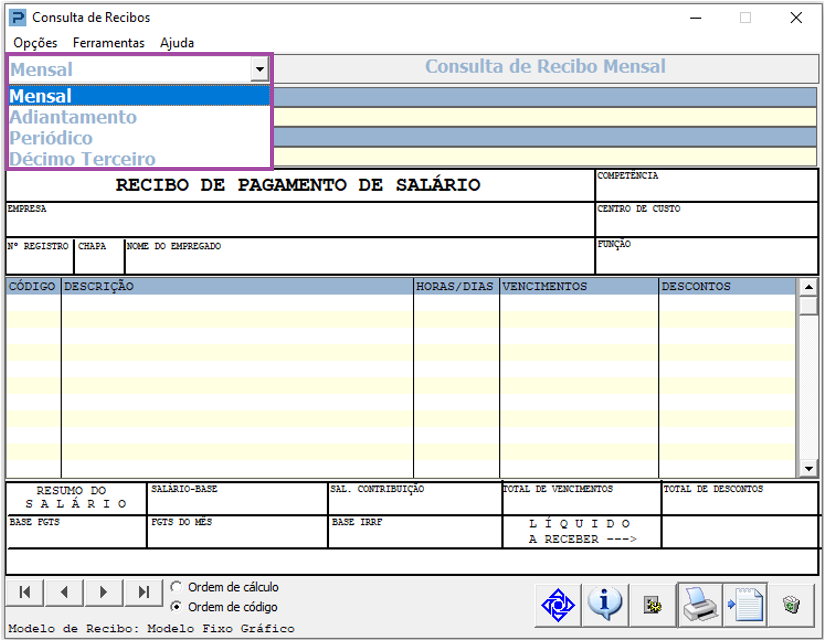
Task: Choose 'Décimo Terceiro' from the dropdown list
Action: 83,159
